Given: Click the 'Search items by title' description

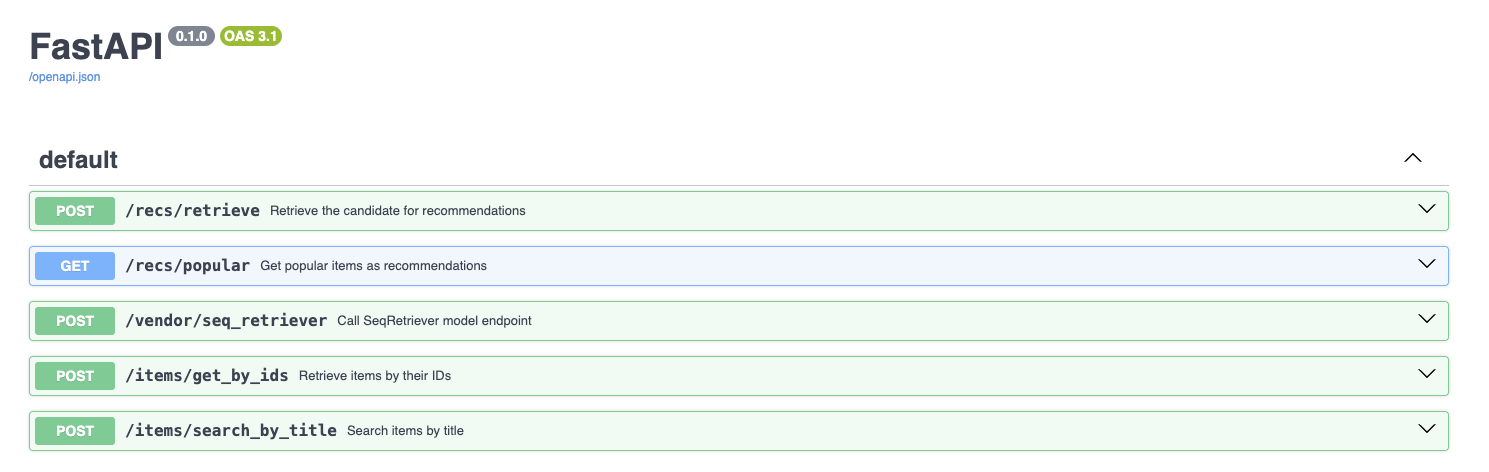Looking at the screenshot, I should click(405, 431).
